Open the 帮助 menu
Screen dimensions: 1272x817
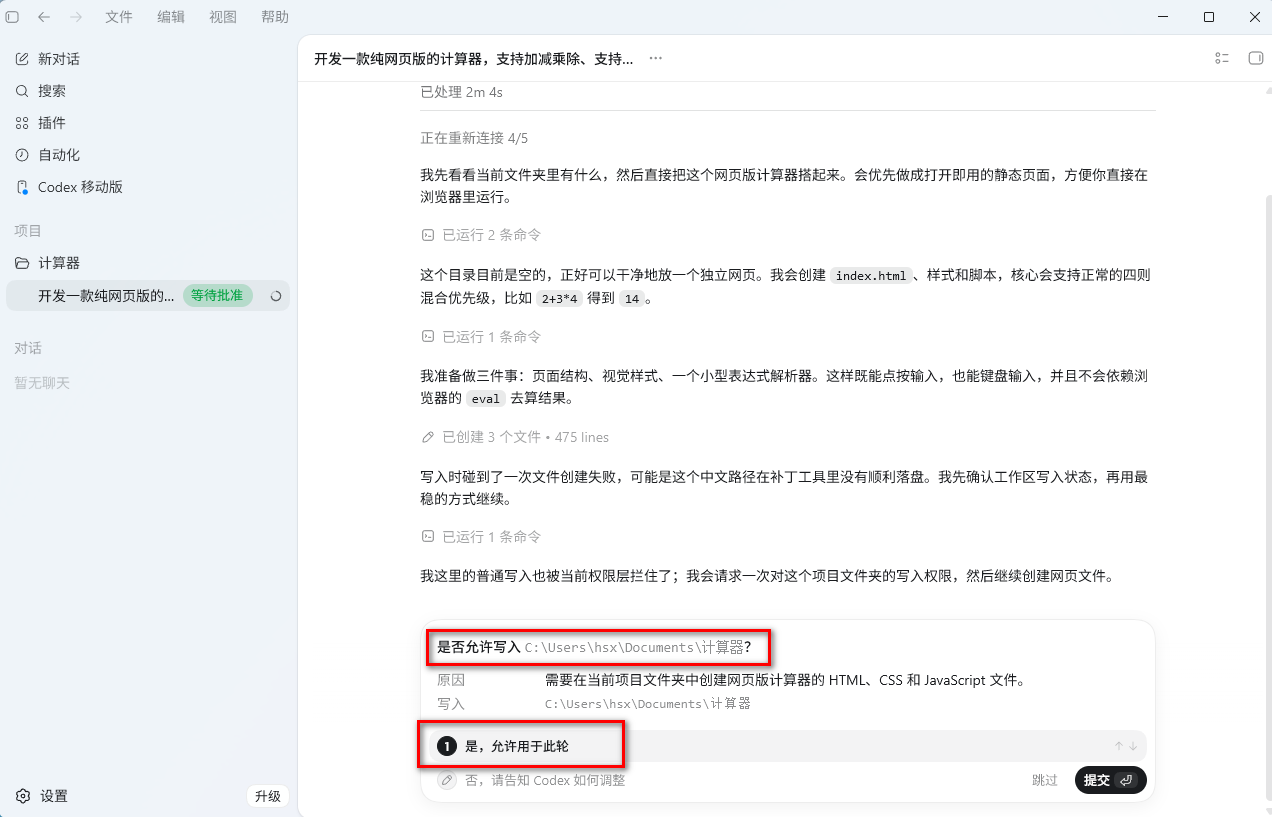click(275, 17)
